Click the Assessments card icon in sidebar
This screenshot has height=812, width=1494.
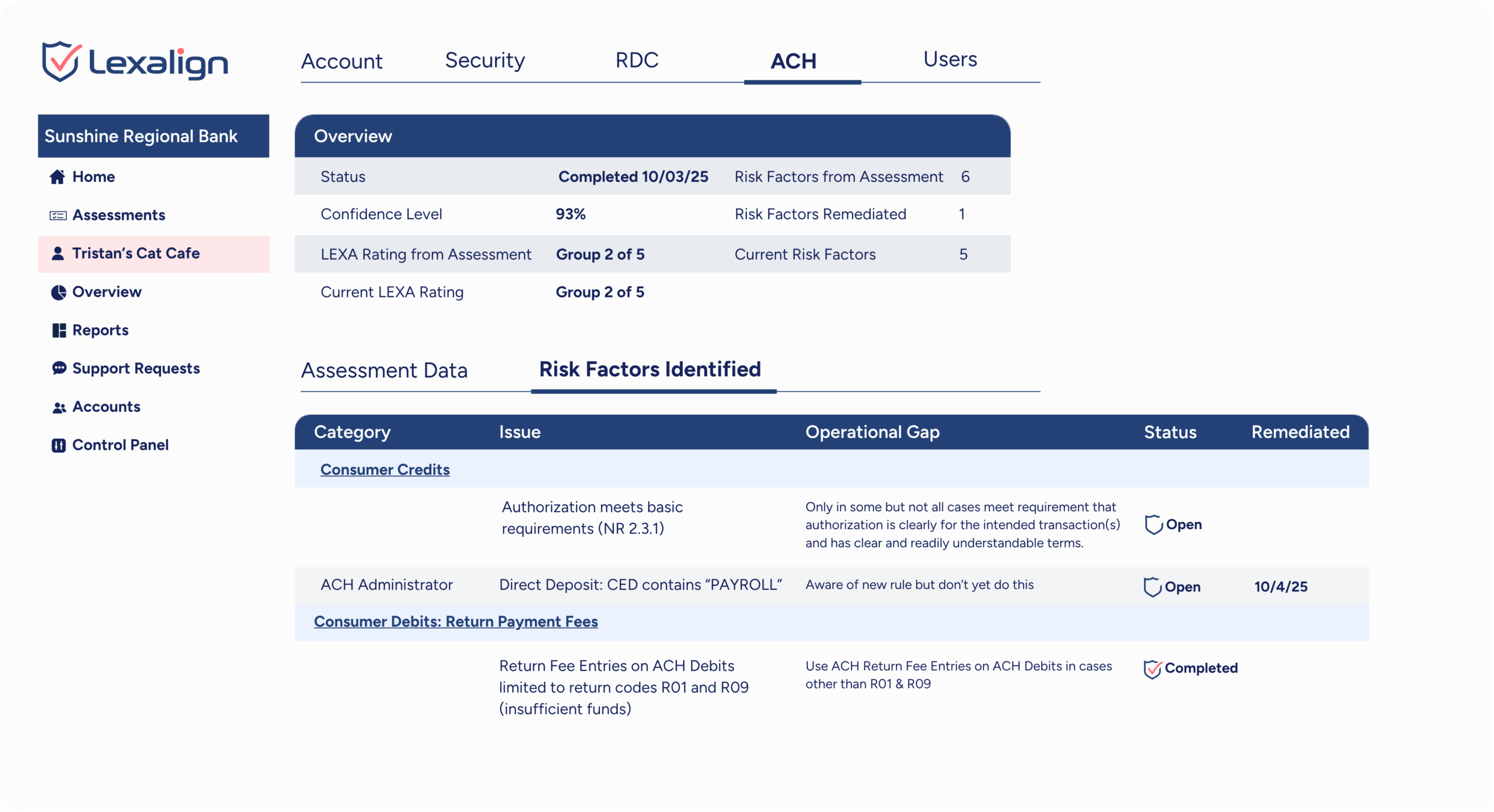[58, 216]
